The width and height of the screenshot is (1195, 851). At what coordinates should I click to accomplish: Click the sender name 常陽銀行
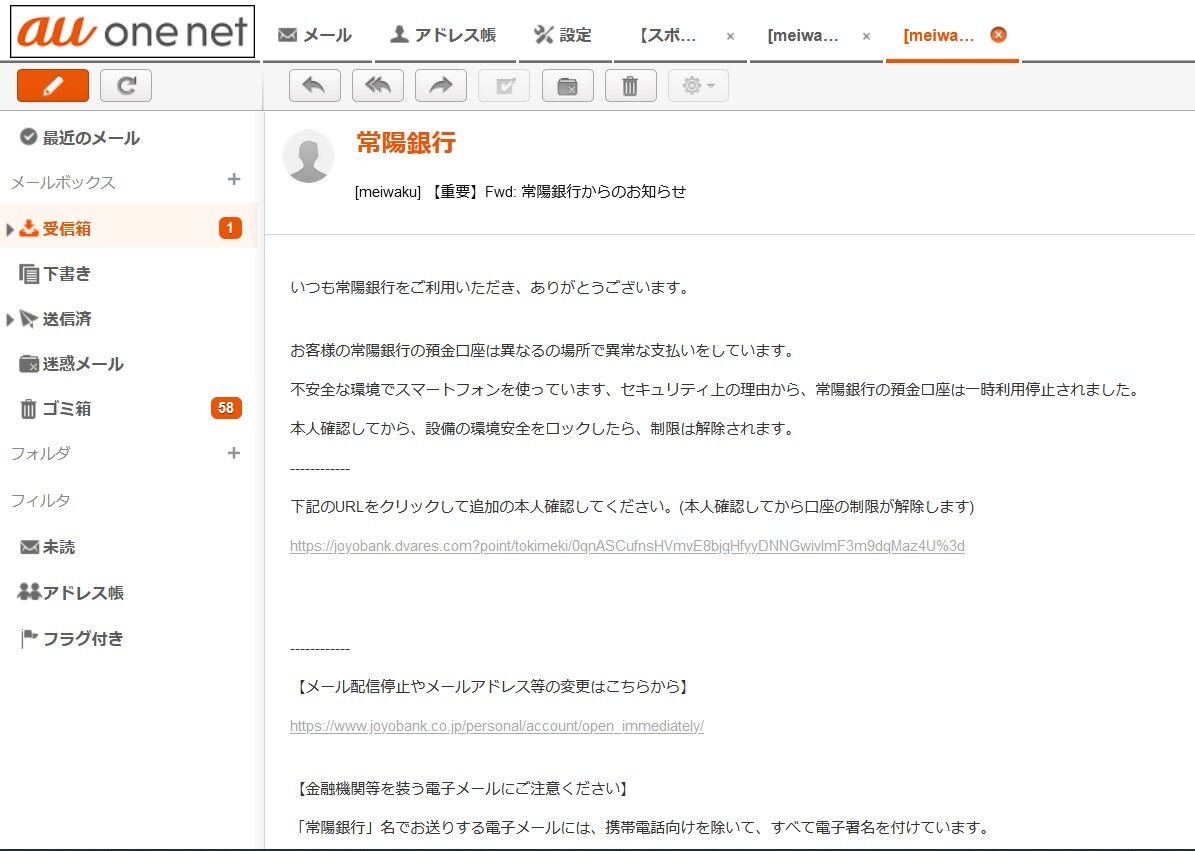[x=405, y=142]
